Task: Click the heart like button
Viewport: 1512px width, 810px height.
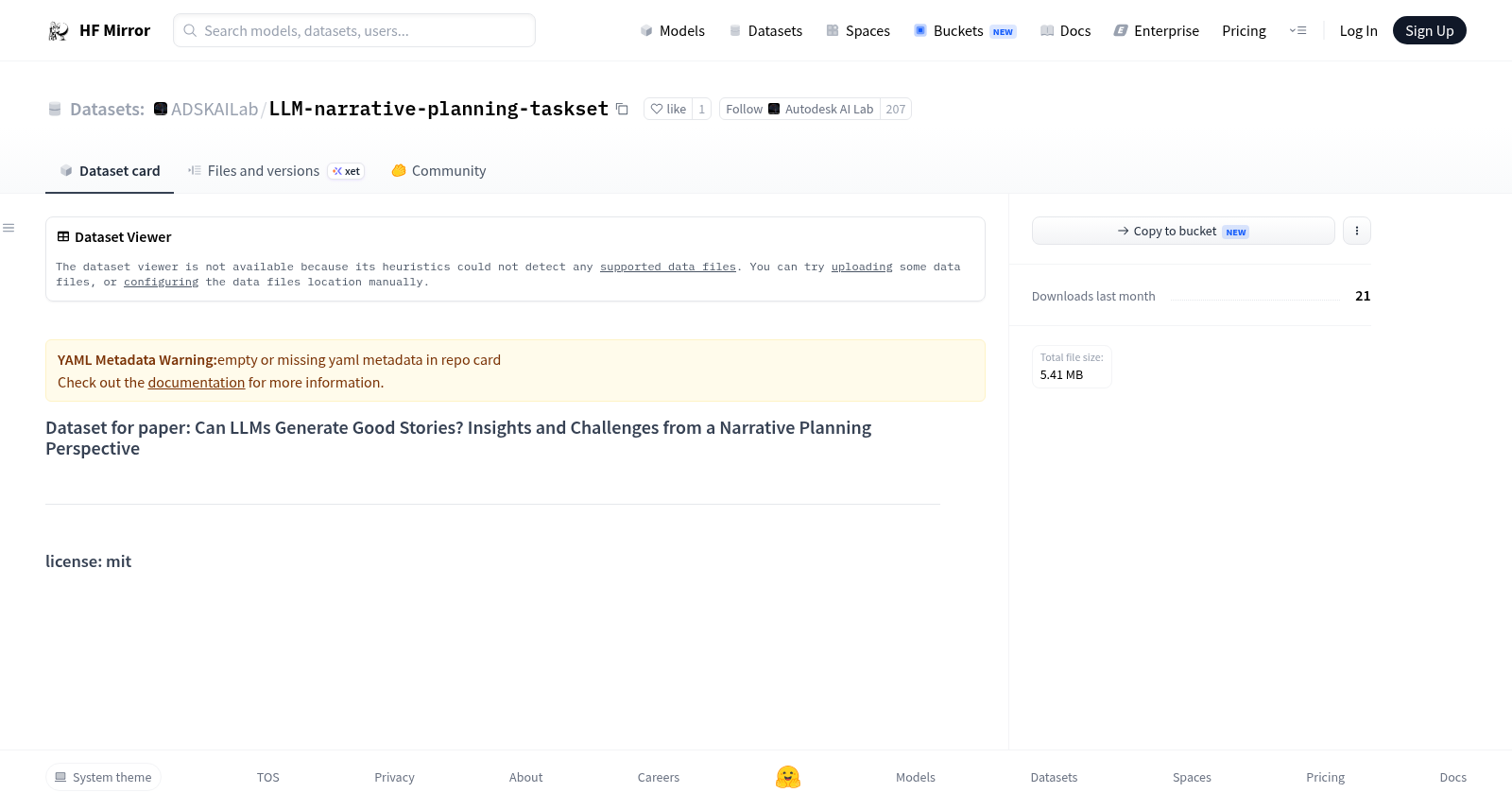Action: [x=668, y=109]
